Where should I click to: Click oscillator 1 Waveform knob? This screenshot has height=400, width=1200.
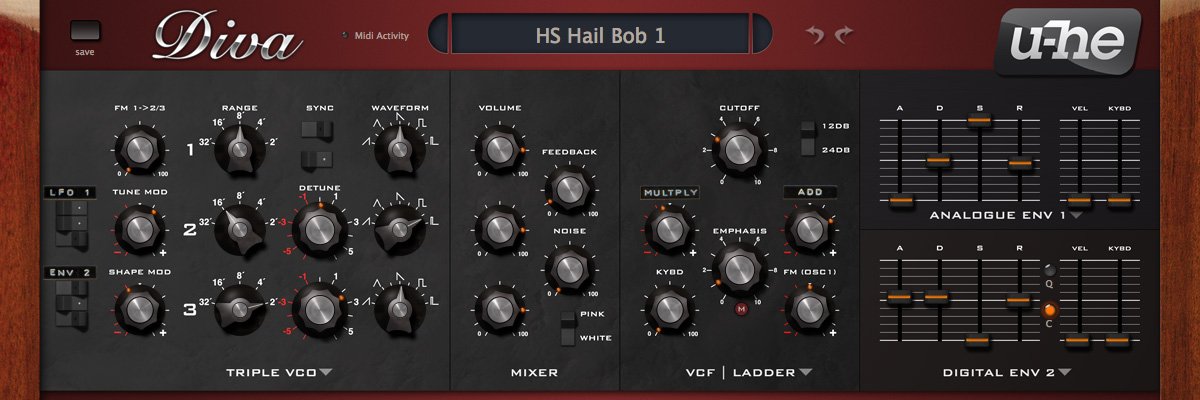399,149
